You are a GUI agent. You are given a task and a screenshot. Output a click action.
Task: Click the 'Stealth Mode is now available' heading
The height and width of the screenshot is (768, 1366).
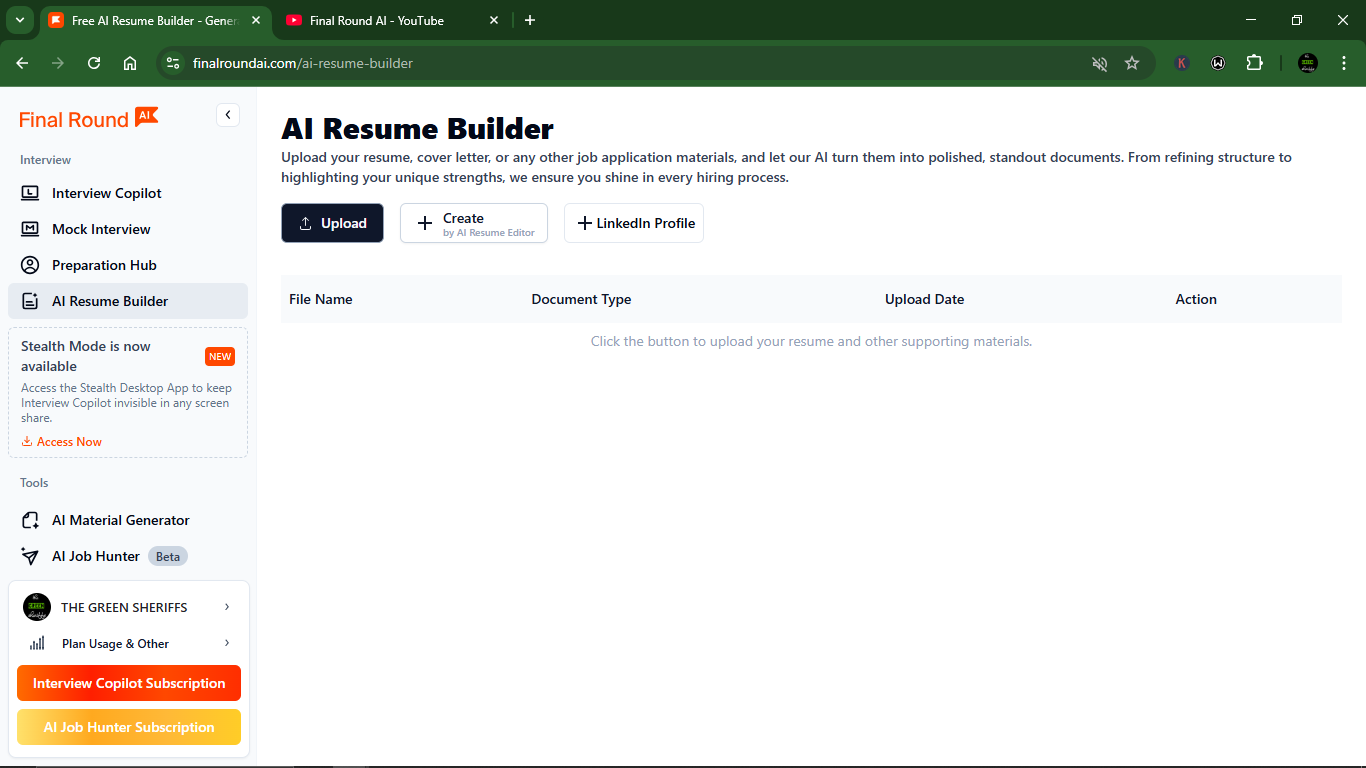pos(86,356)
